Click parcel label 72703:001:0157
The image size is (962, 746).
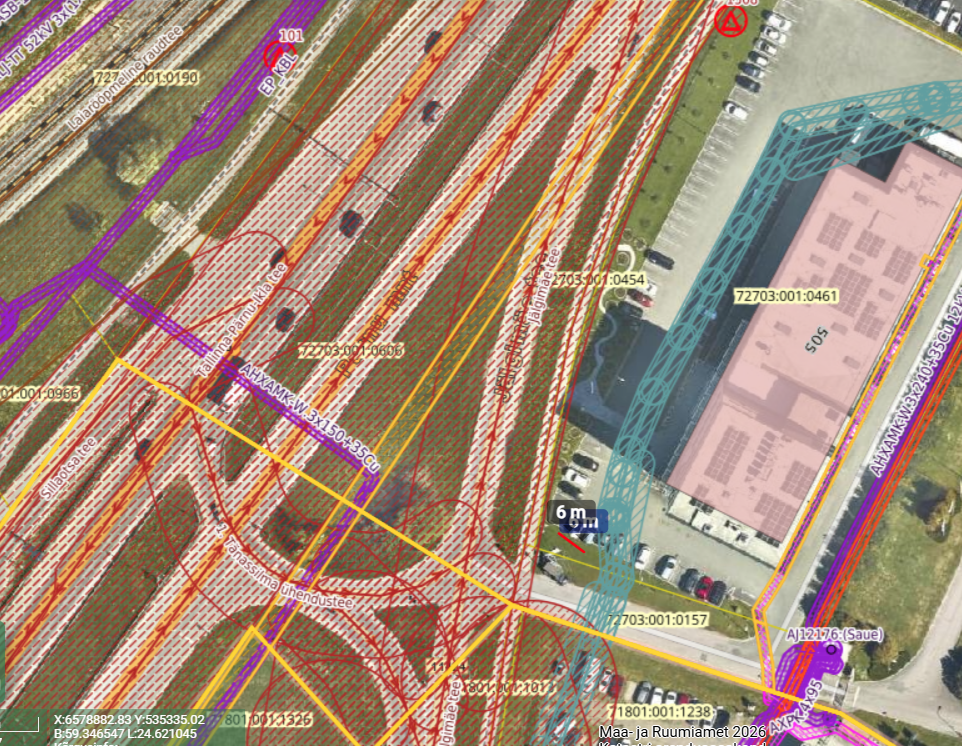pyautogui.click(x=657, y=620)
